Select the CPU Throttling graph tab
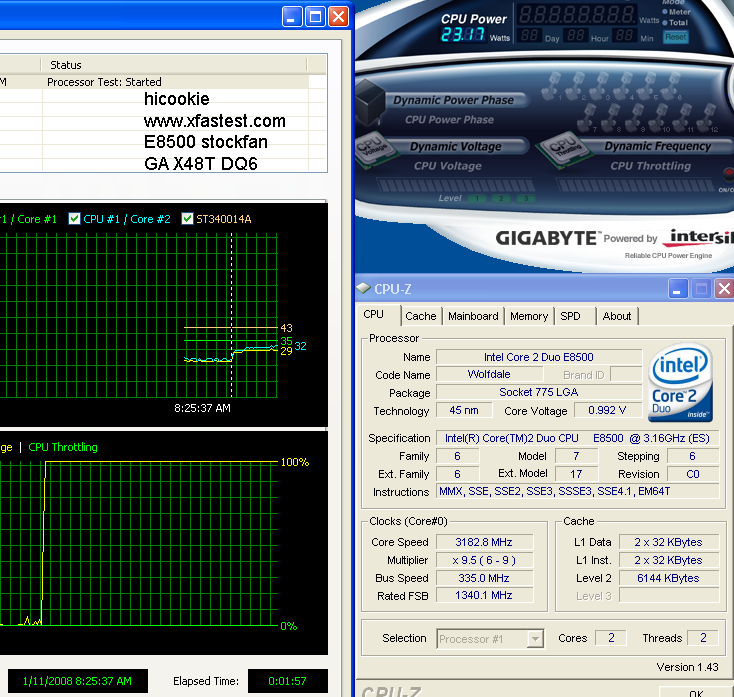This screenshot has height=697, width=734. 63,447
